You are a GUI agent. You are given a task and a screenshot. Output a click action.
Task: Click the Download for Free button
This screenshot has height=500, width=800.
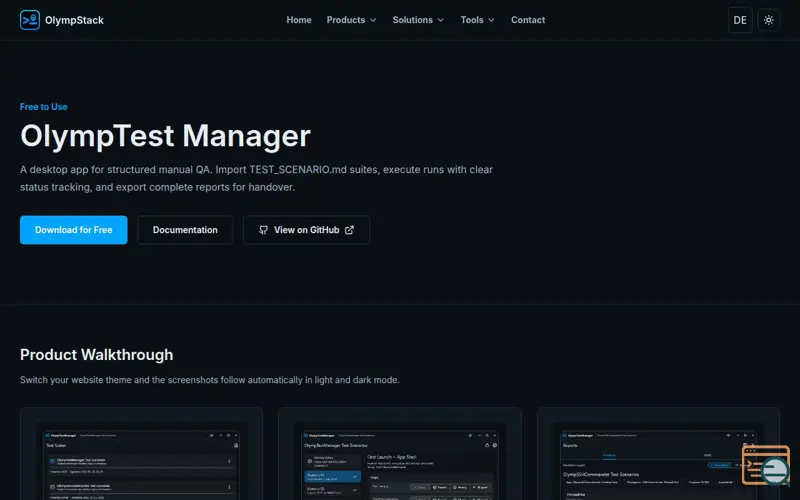(x=73, y=230)
